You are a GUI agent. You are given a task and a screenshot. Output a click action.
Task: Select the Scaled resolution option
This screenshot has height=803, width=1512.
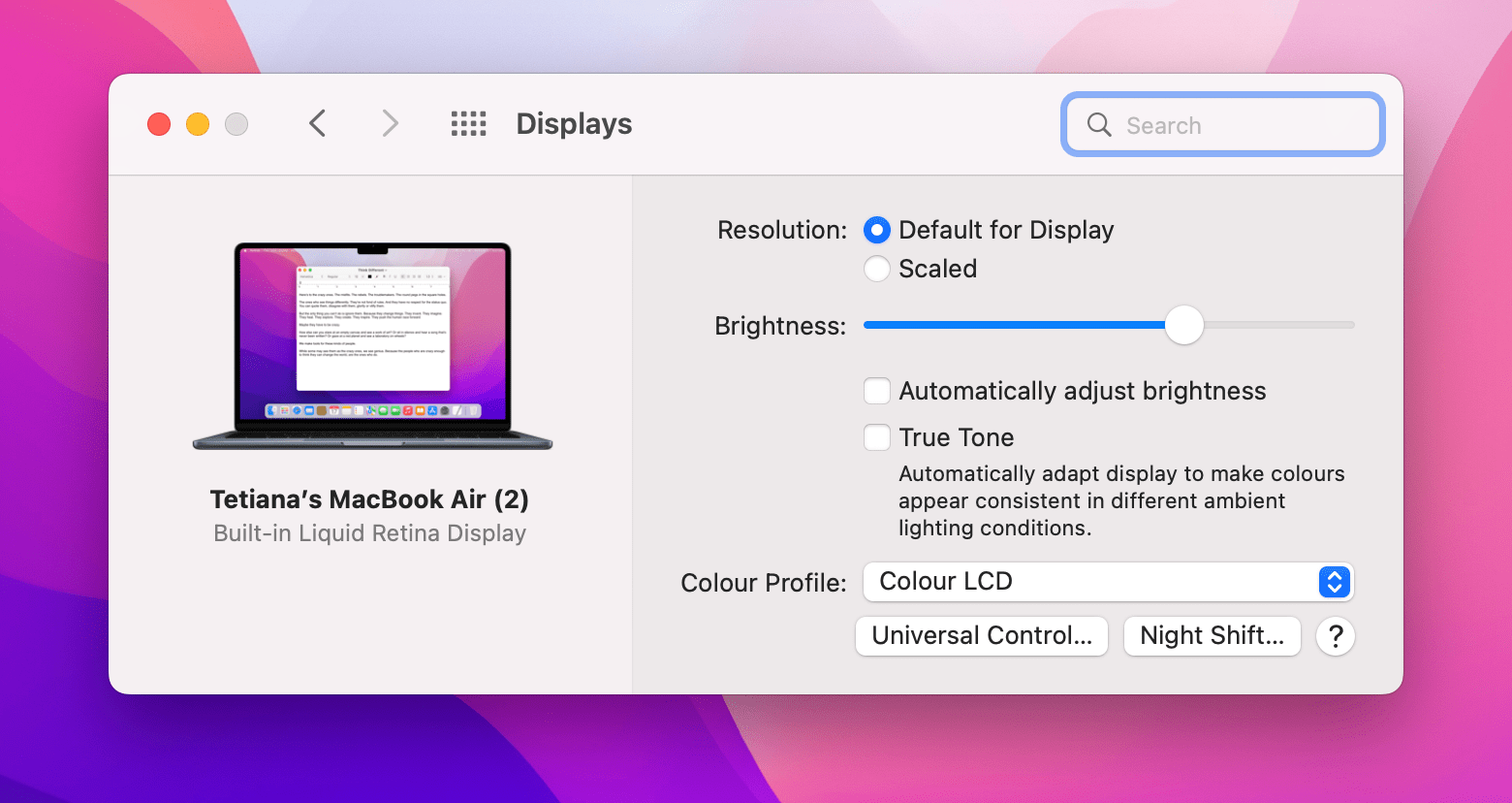pyautogui.click(x=877, y=269)
